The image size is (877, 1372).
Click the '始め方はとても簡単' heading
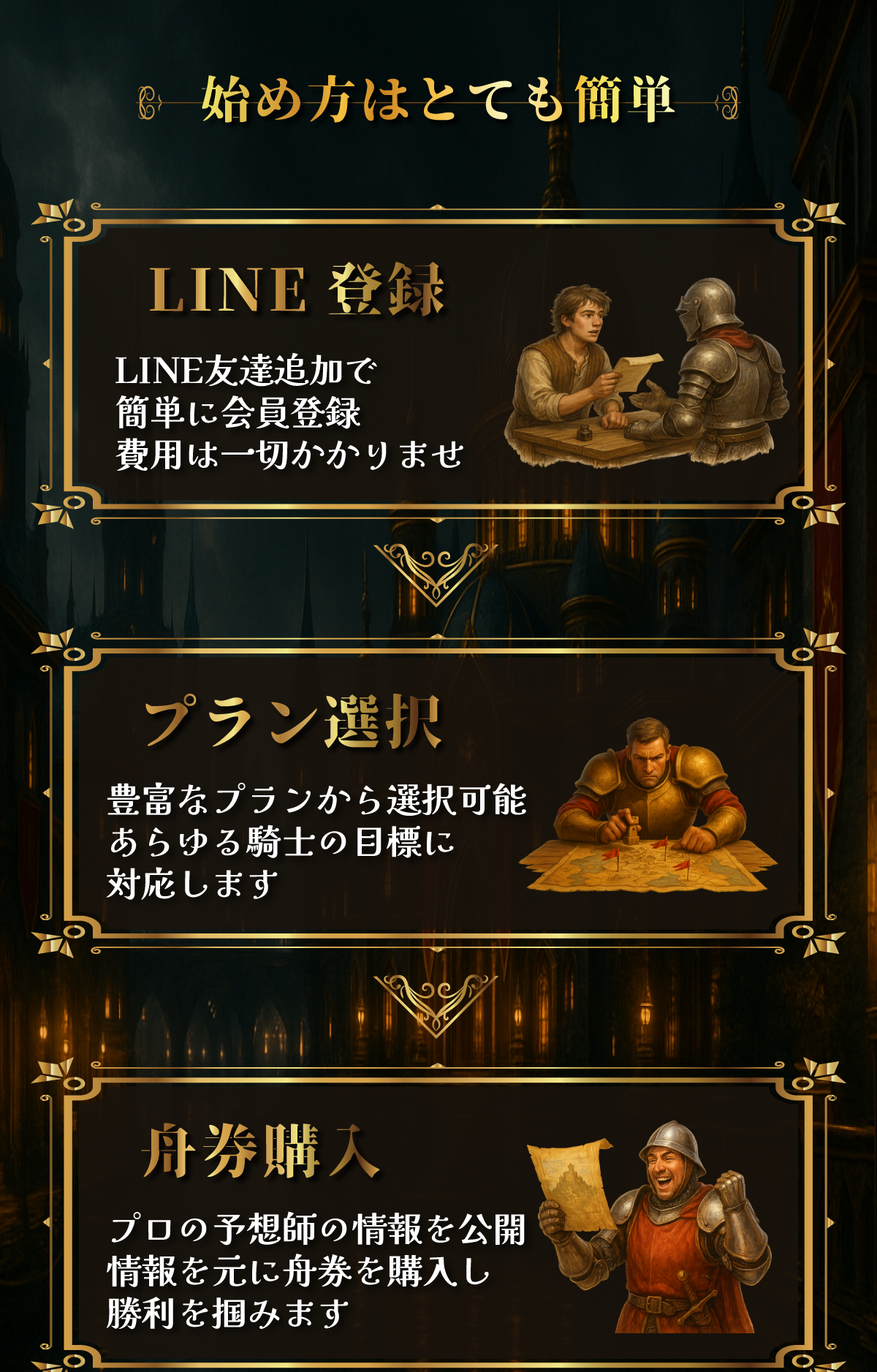coord(436,99)
